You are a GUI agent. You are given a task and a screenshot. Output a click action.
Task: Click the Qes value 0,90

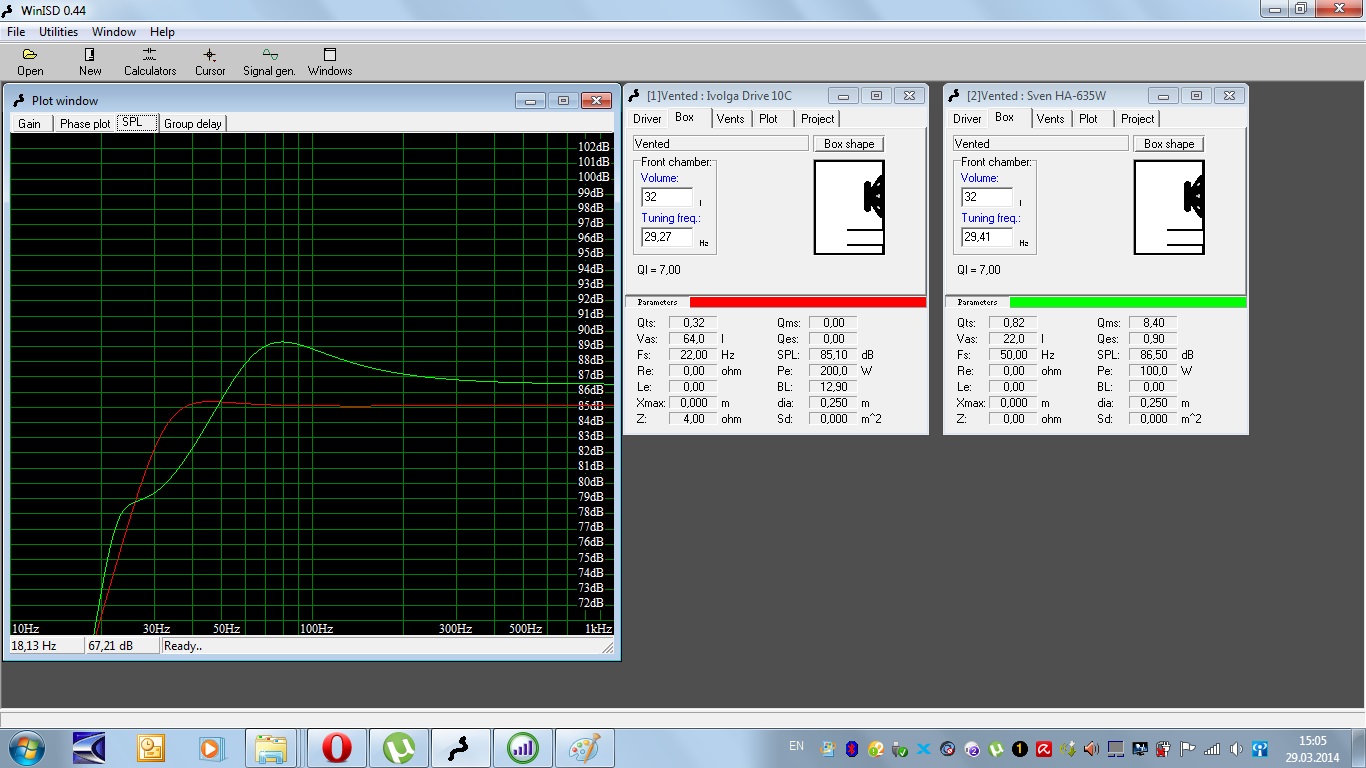pyautogui.click(x=1153, y=339)
